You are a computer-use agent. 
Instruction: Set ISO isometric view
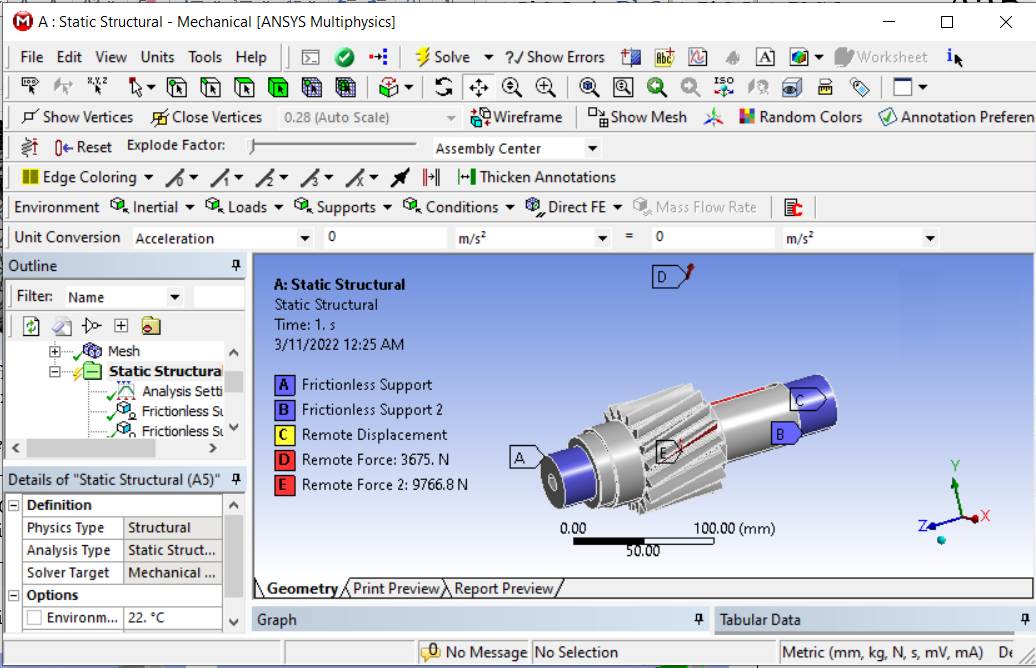point(723,87)
